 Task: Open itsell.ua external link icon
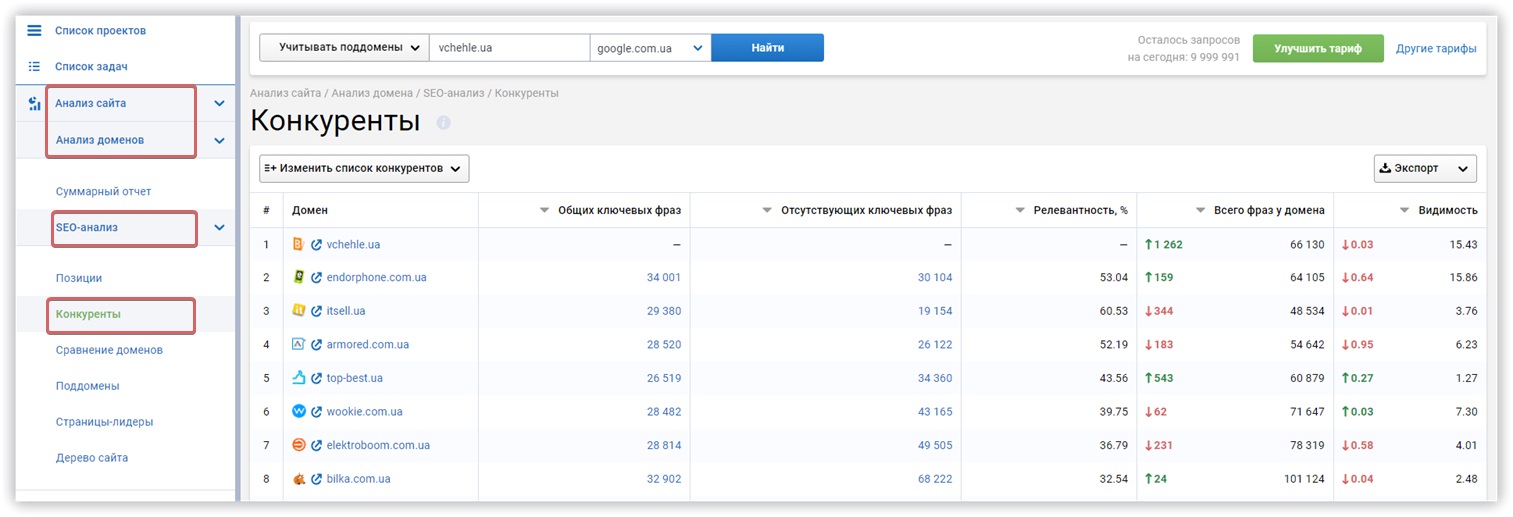317,311
